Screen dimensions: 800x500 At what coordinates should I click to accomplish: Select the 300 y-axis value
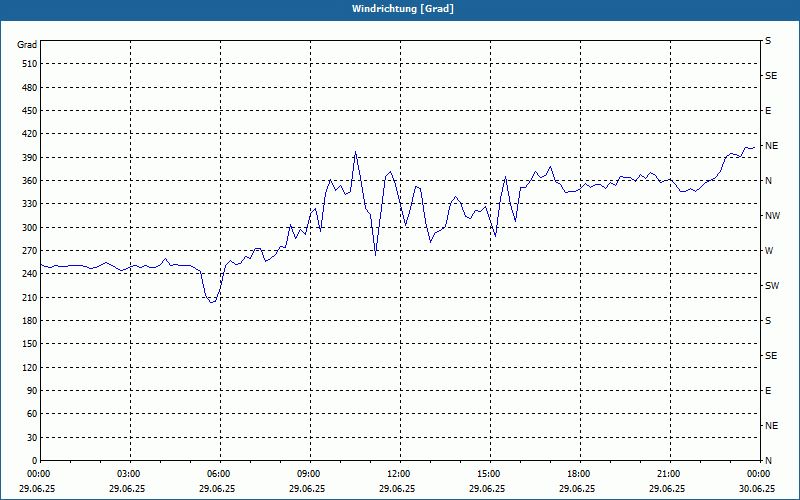click(x=30, y=228)
